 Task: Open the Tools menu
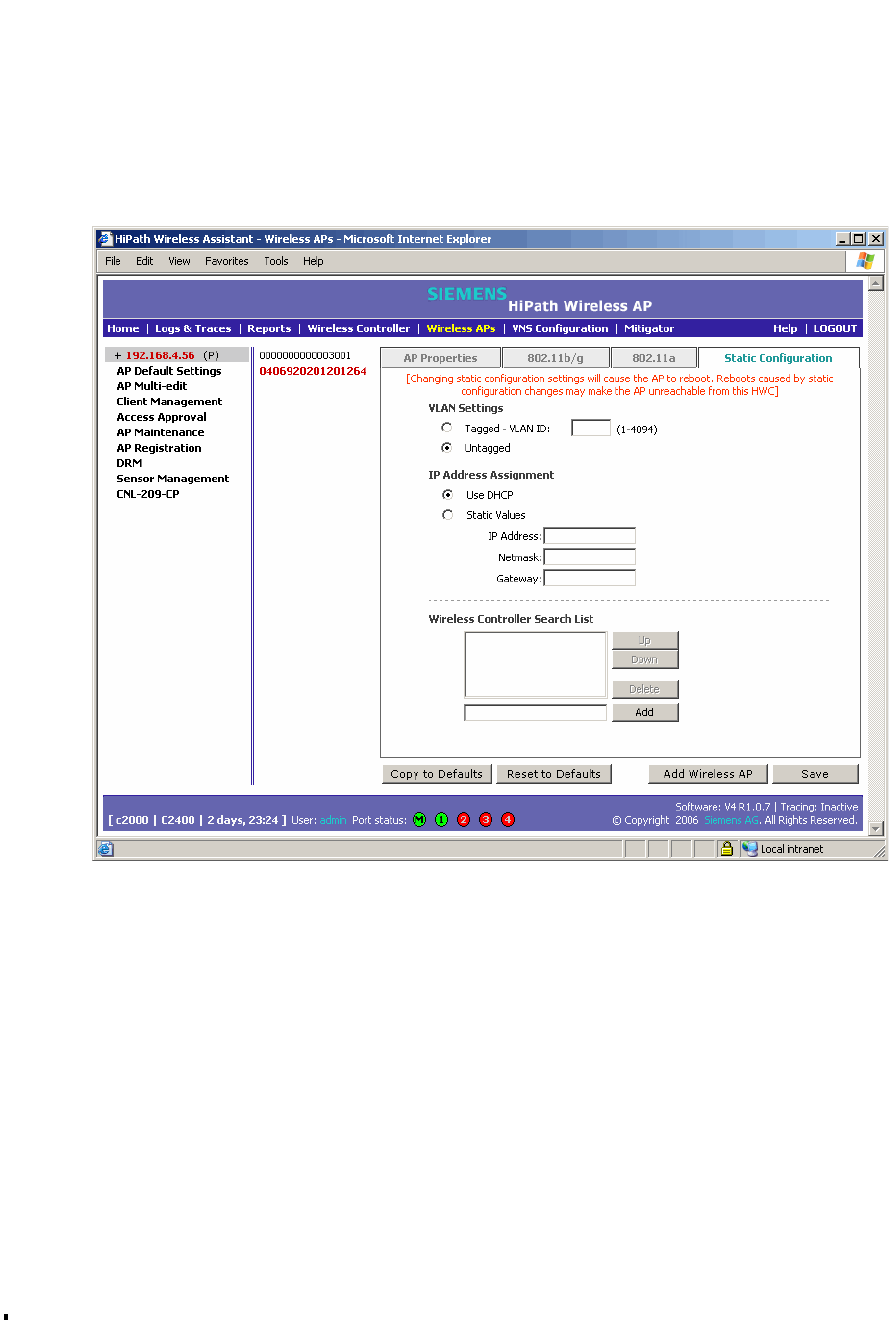pos(276,261)
